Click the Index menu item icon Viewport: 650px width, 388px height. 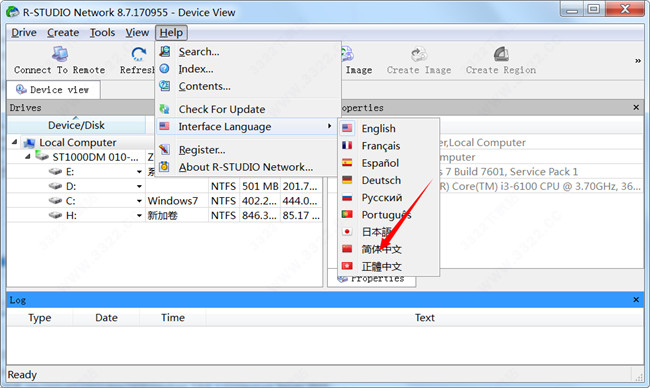pyautogui.click(x=165, y=69)
